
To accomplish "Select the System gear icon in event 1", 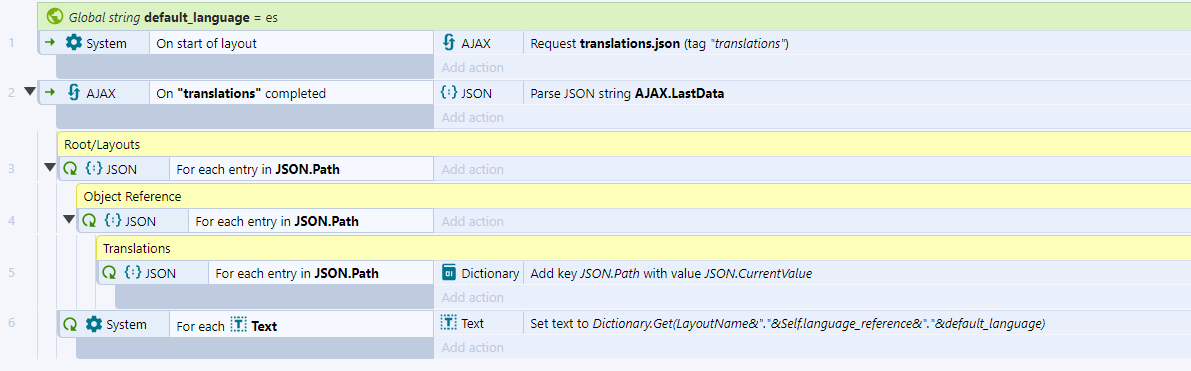I will coord(74,43).
